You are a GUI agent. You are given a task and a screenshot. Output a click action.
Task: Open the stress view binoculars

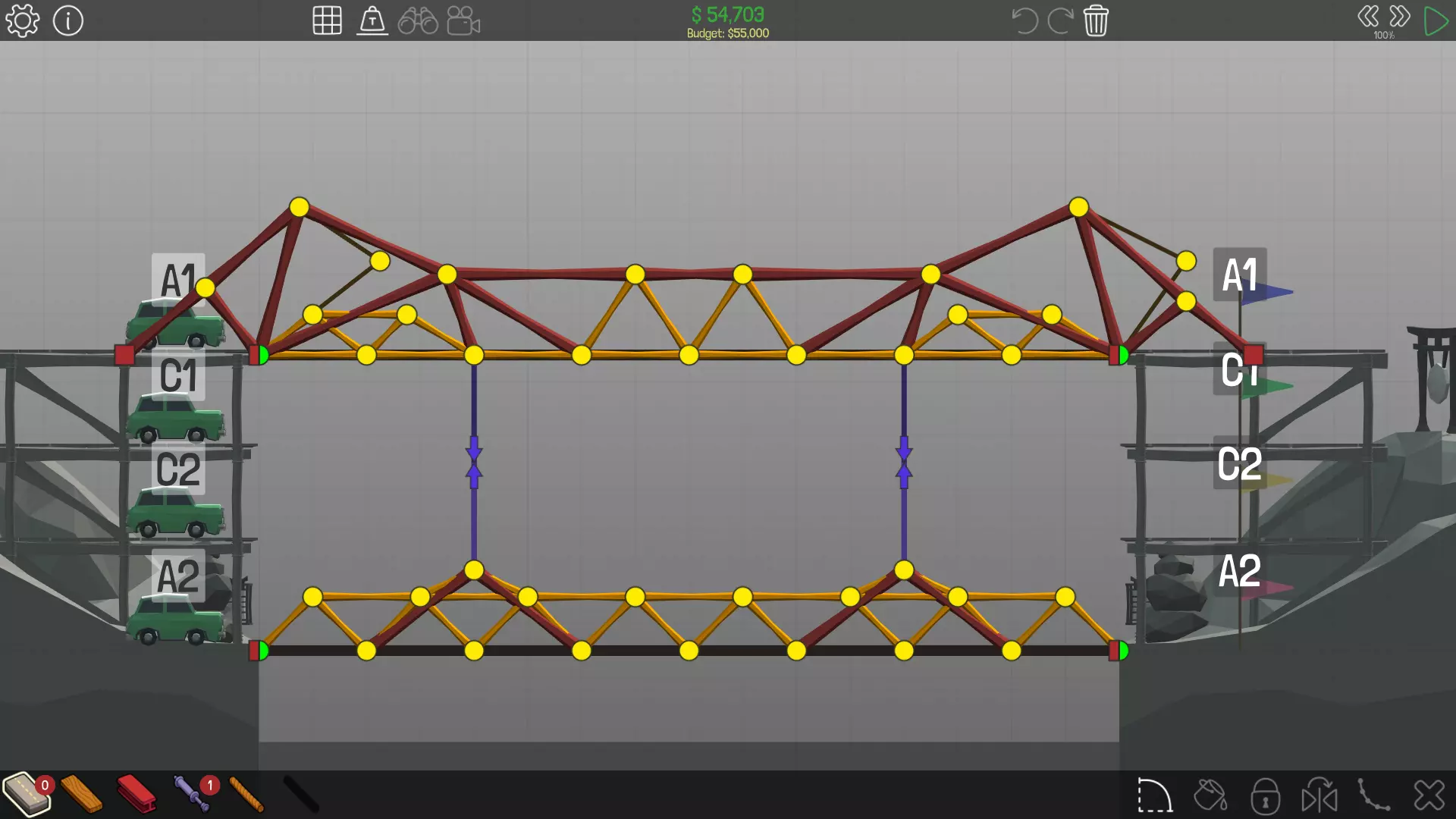[x=418, y=20]
